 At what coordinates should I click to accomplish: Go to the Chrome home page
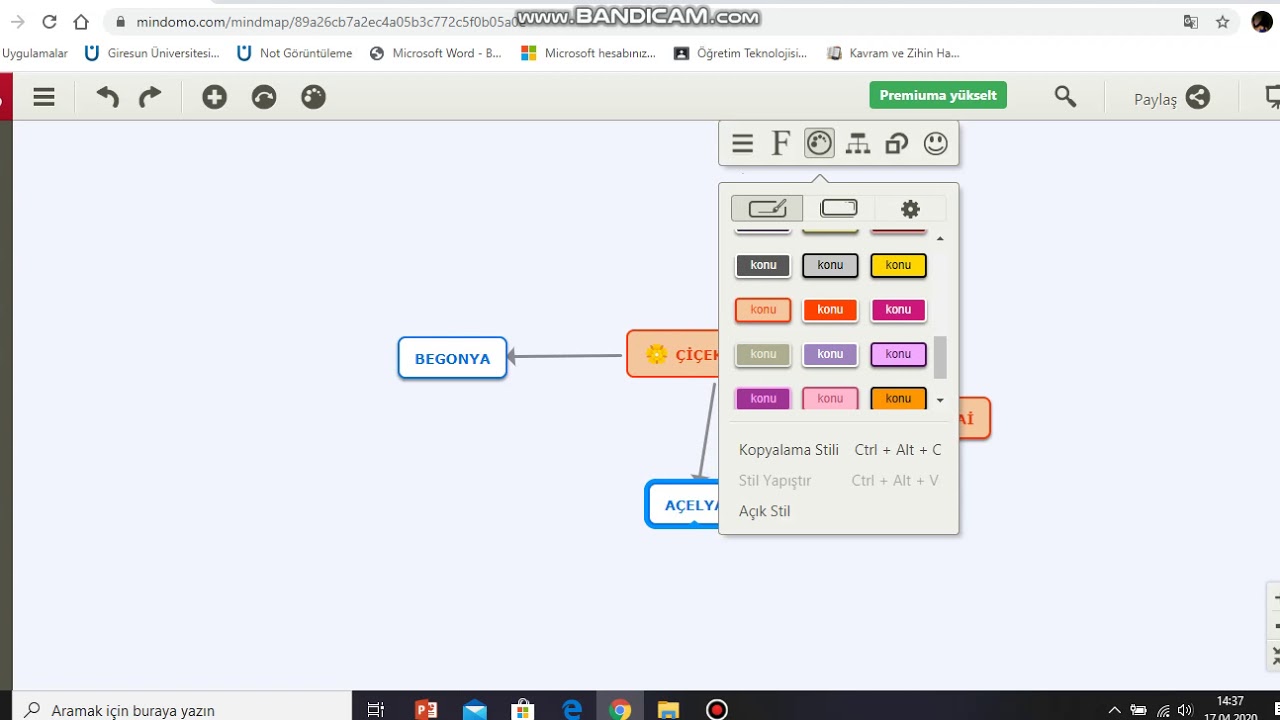tap(81, 22)
